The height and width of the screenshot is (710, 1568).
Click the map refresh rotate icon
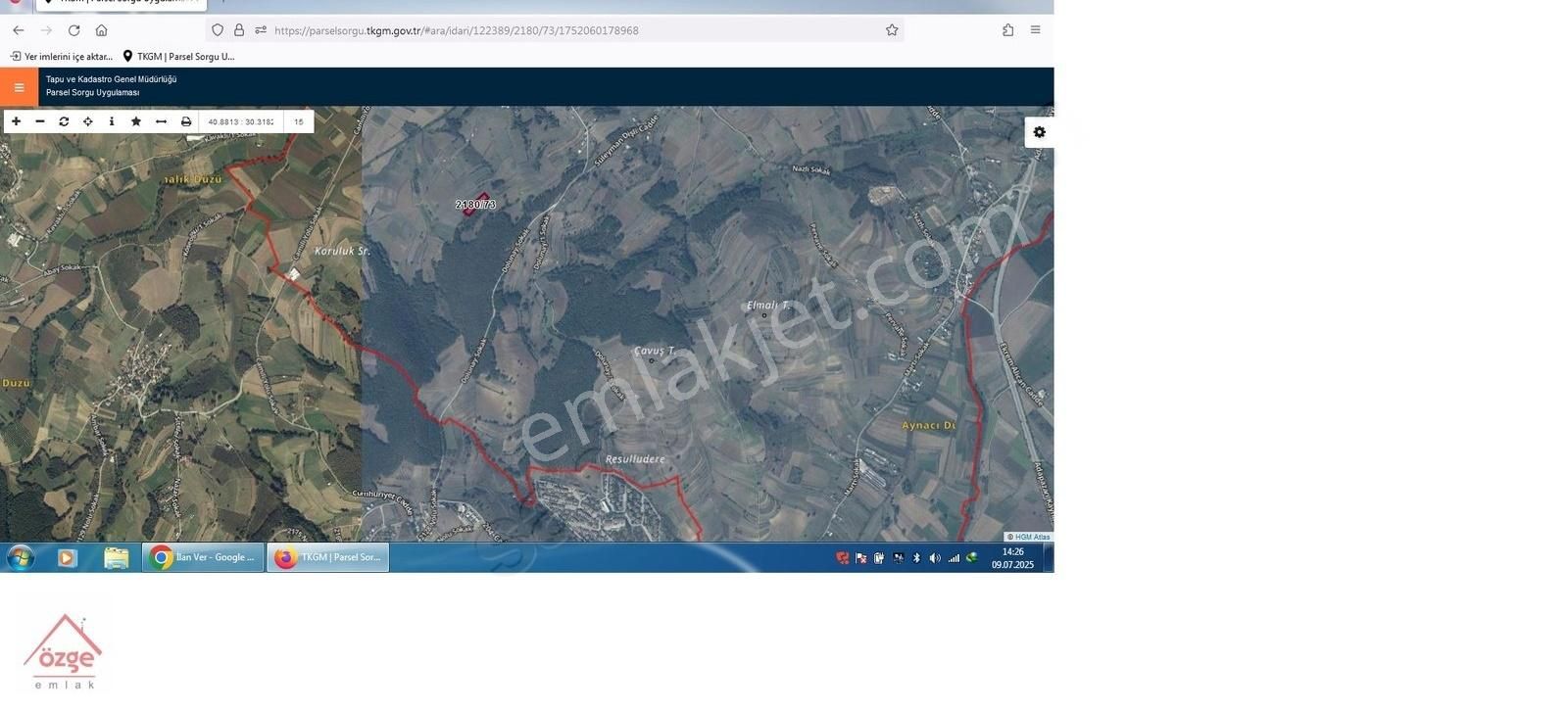coord(64,121)
